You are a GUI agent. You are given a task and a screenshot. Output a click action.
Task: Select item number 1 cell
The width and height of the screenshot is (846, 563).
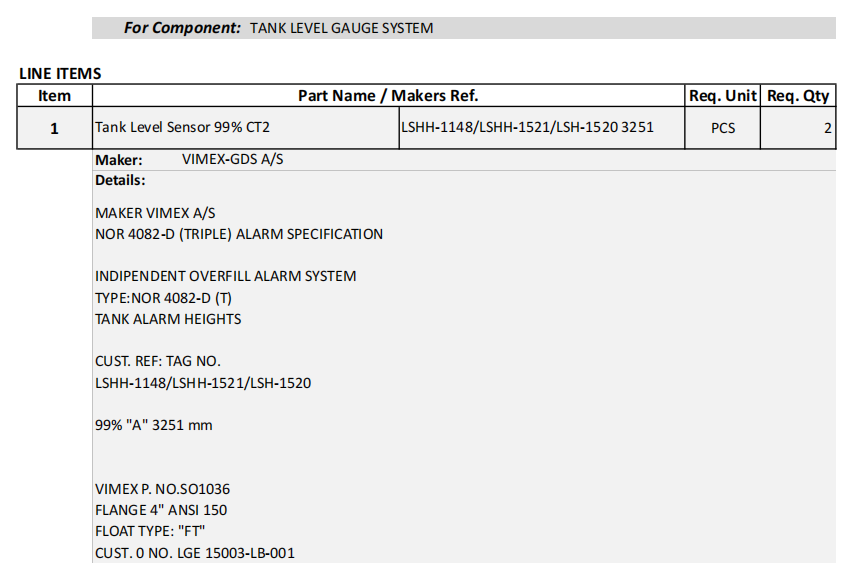pyautogui.click(x=54, y=128)
